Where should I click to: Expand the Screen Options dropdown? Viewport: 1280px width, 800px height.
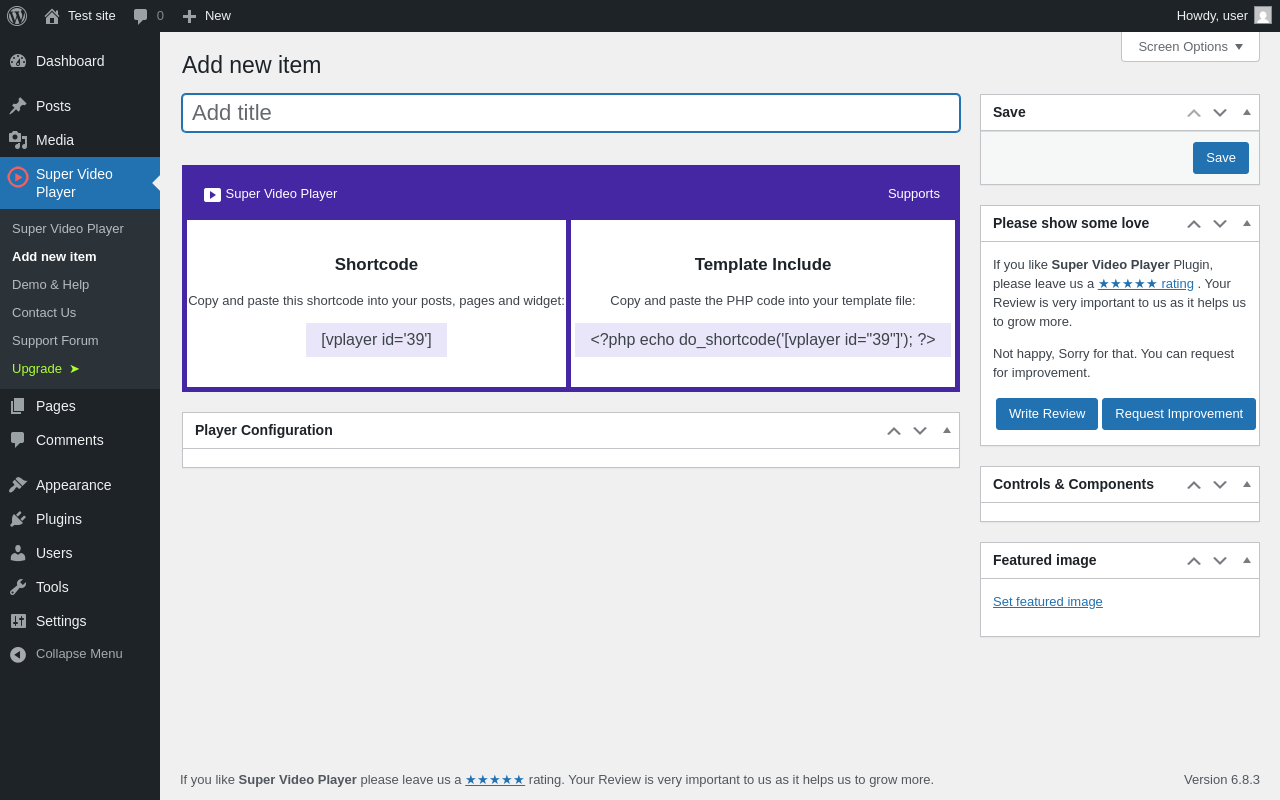tap(1190, 46)
